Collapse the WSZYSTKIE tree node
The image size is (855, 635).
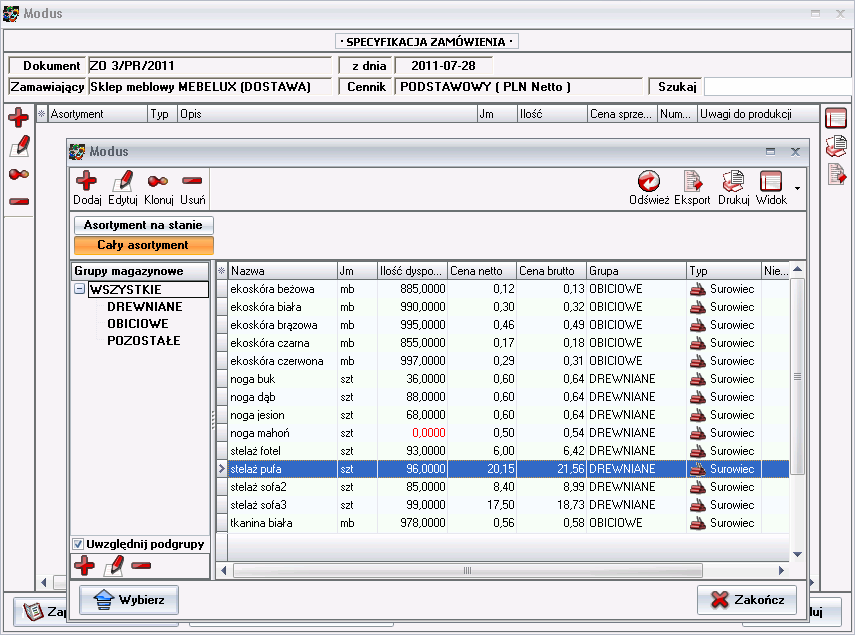[79, 290]
